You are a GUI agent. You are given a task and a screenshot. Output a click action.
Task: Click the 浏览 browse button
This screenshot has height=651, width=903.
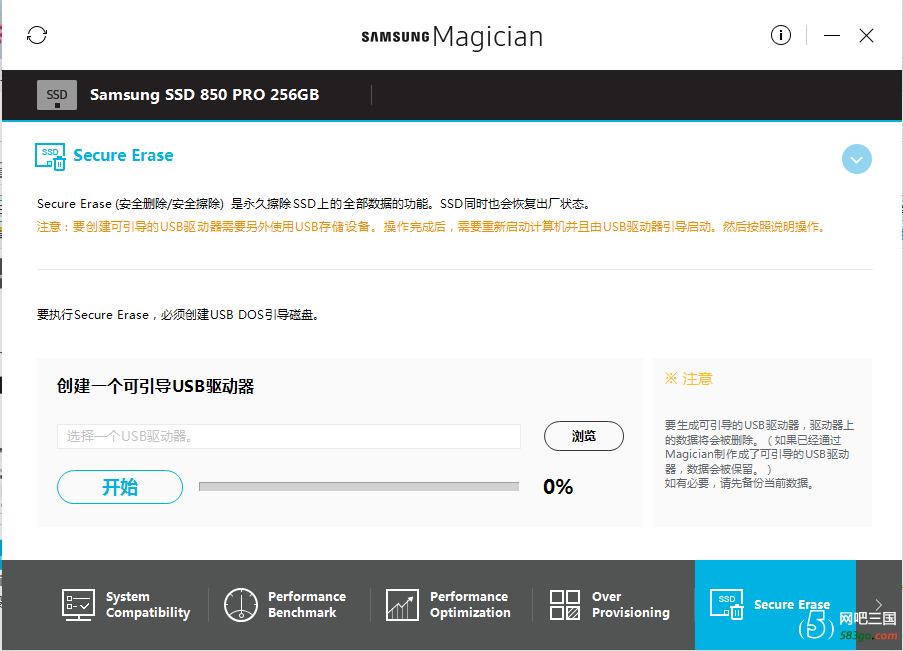point(583,436)
